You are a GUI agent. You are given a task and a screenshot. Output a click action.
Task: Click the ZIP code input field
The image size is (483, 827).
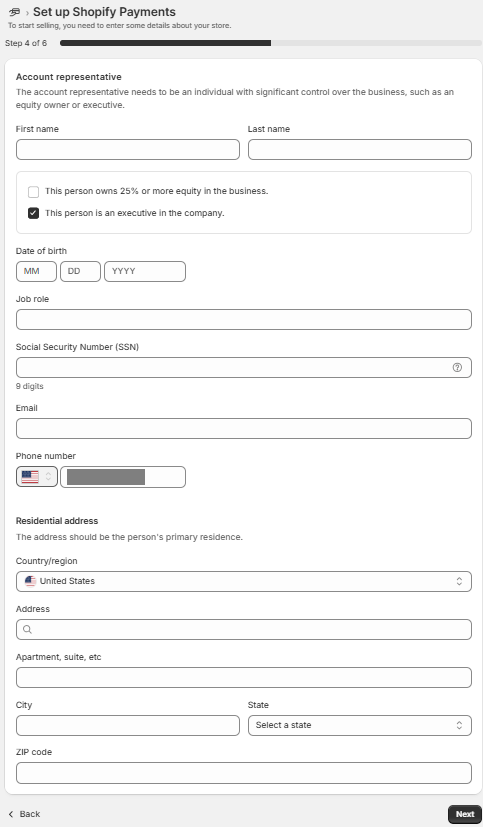[244, 773]
